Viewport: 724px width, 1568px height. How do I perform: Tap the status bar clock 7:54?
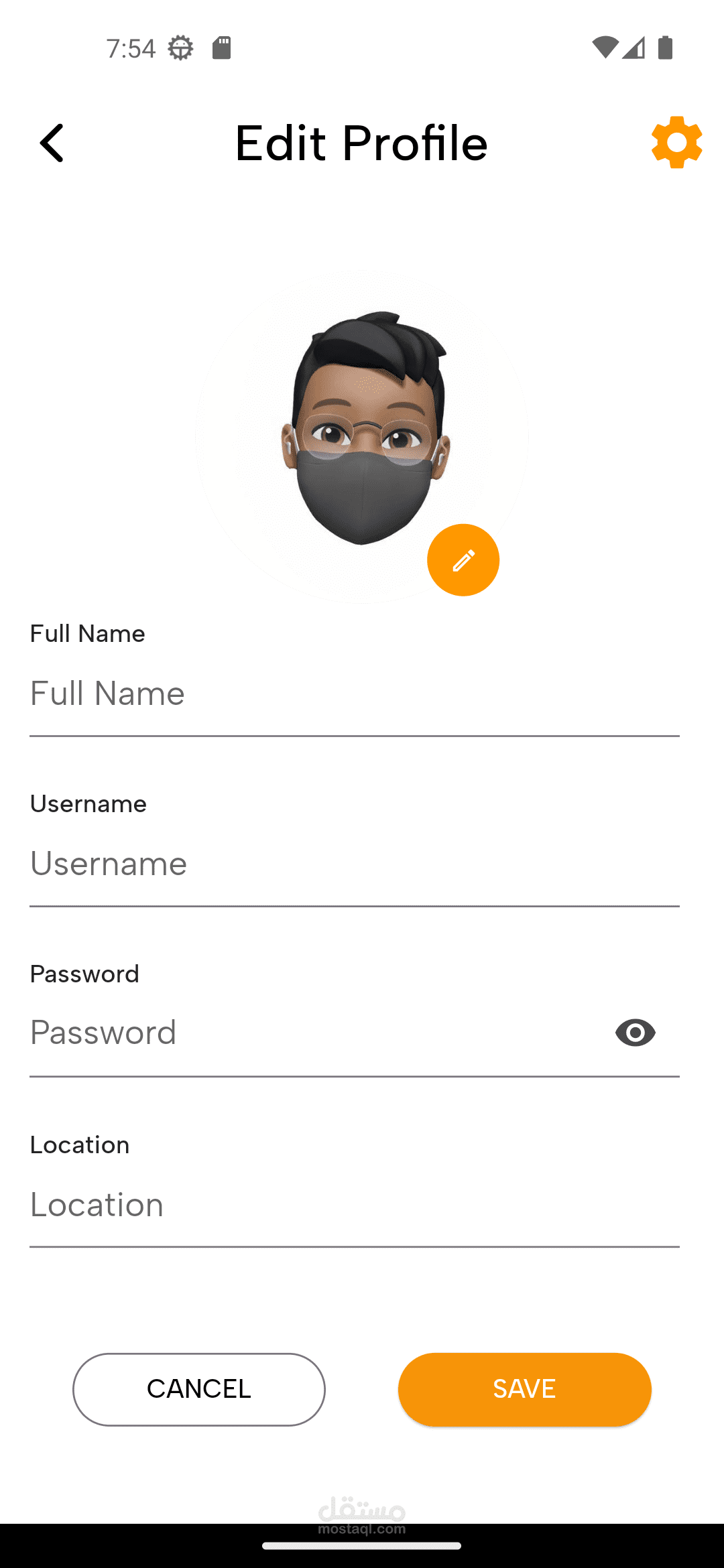pyautogui.click(x=131, y=48)
